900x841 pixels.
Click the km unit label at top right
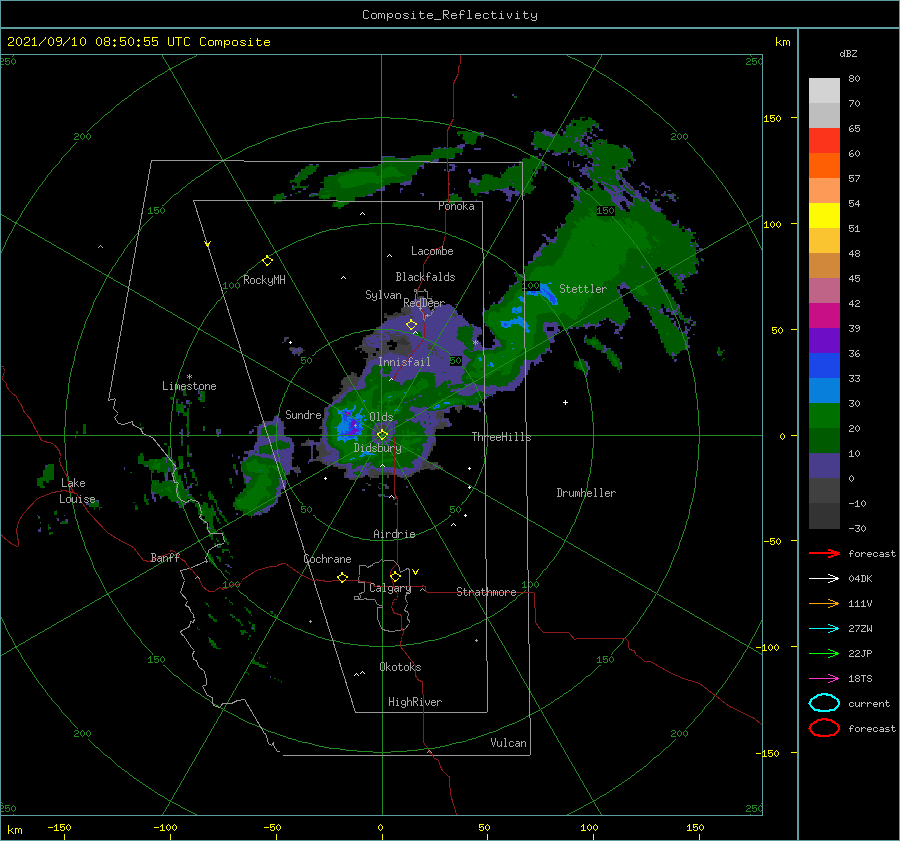(782, 42)
